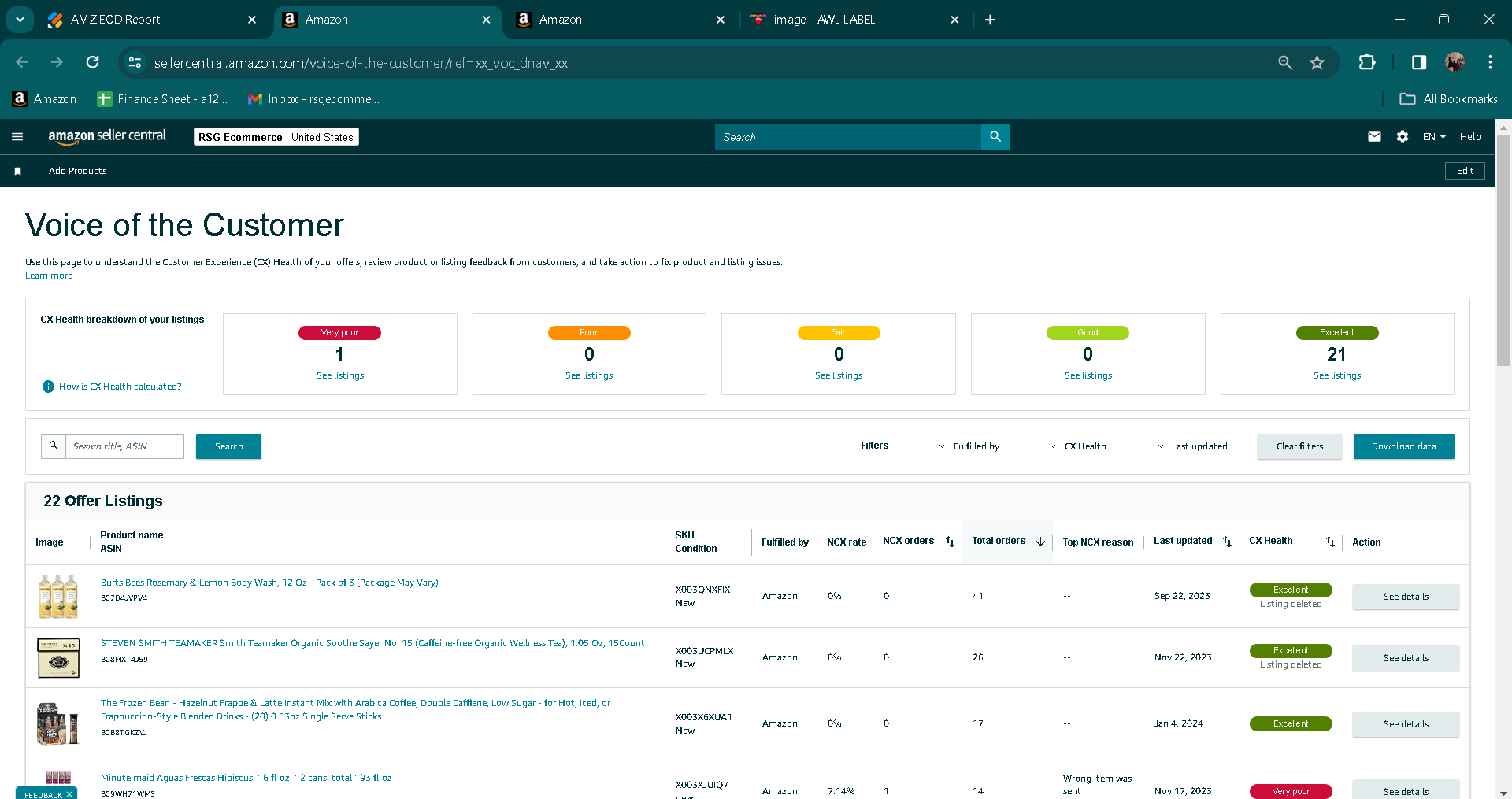This screenshot has width=1512, height=799.
Task: Switch to the AMZ EOD Report tab
Action: 153,20
